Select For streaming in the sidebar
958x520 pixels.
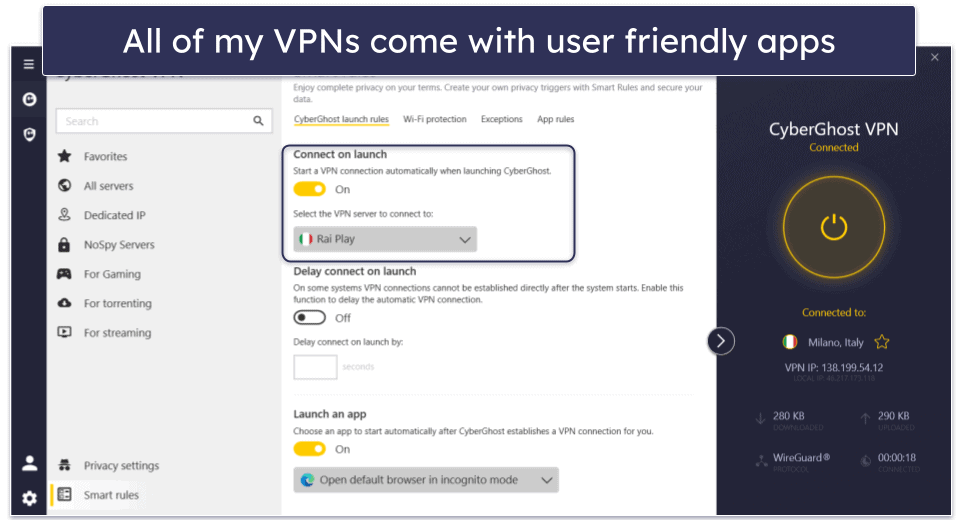click(117, 332)
